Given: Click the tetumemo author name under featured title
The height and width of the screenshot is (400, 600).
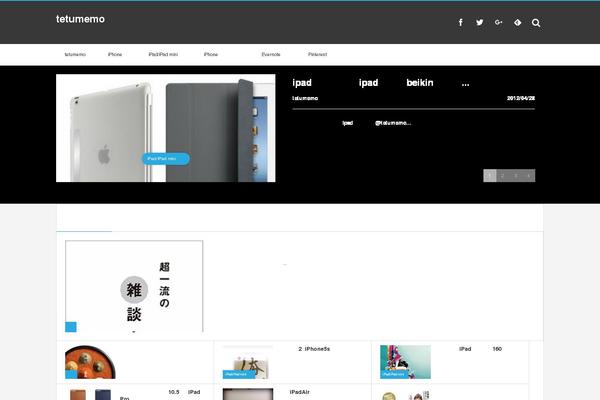Looking at the screenshot, I should [x=305, y=98].
